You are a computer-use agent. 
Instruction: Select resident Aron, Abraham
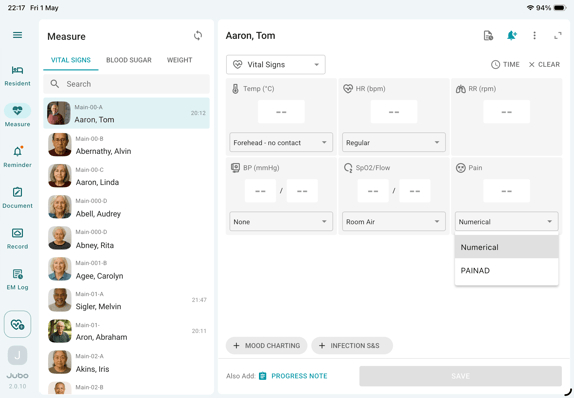coord(126,331)
